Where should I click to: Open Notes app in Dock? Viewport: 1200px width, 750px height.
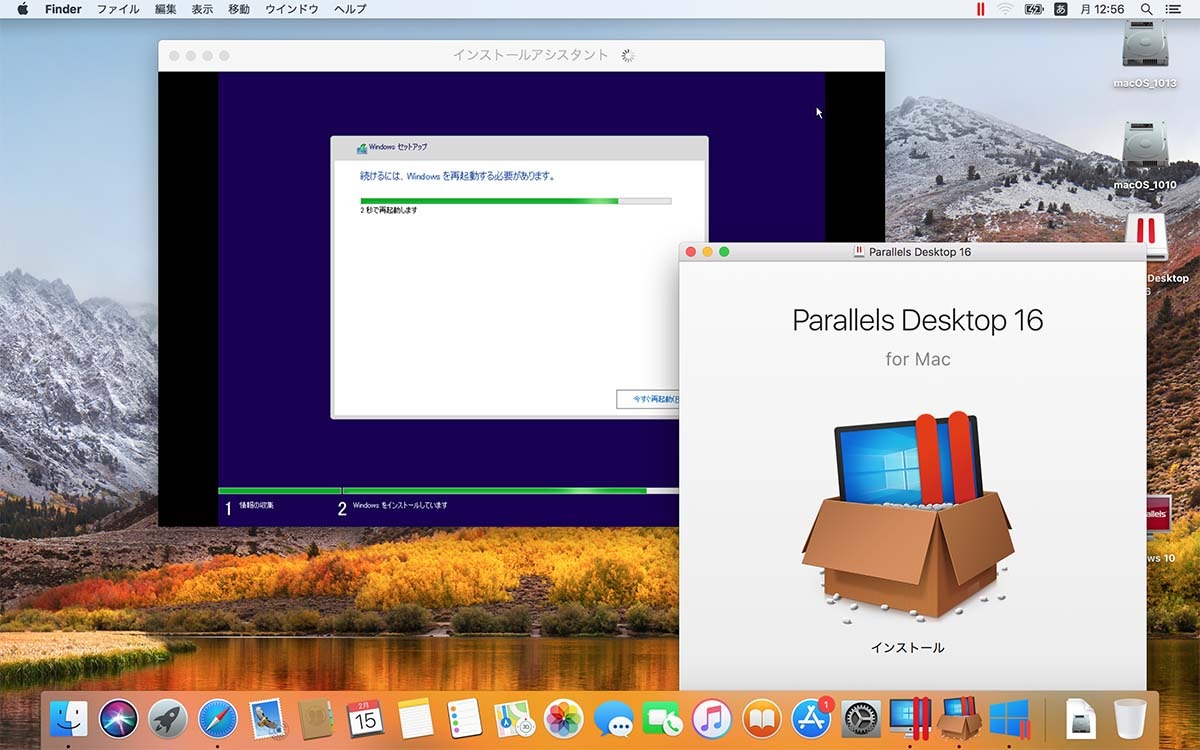pyautogui.click(x=415, y=719)
